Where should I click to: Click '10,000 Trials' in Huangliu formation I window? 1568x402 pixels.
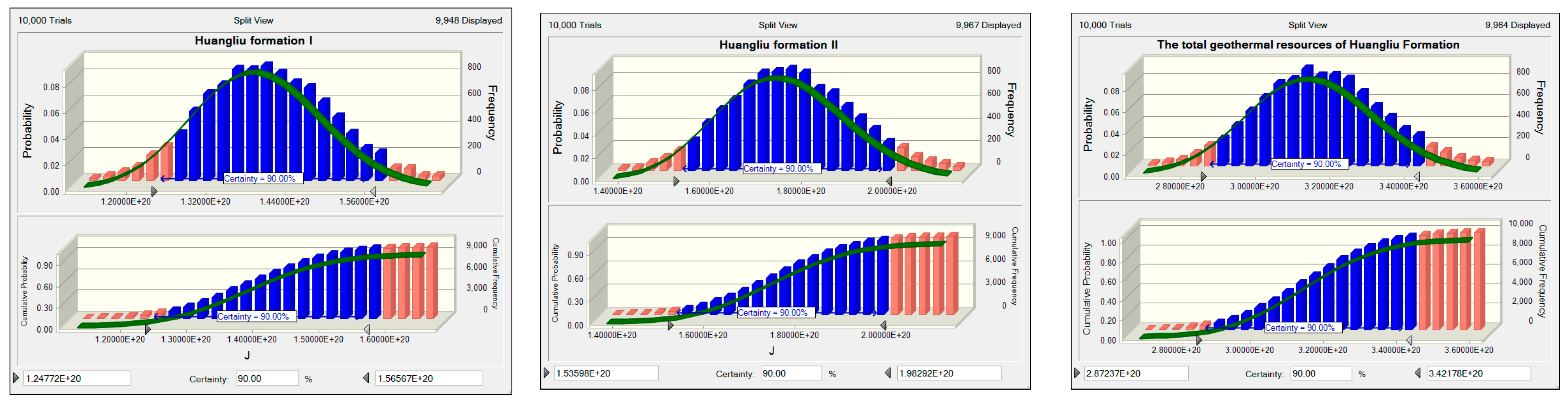(x=45, y=20)
